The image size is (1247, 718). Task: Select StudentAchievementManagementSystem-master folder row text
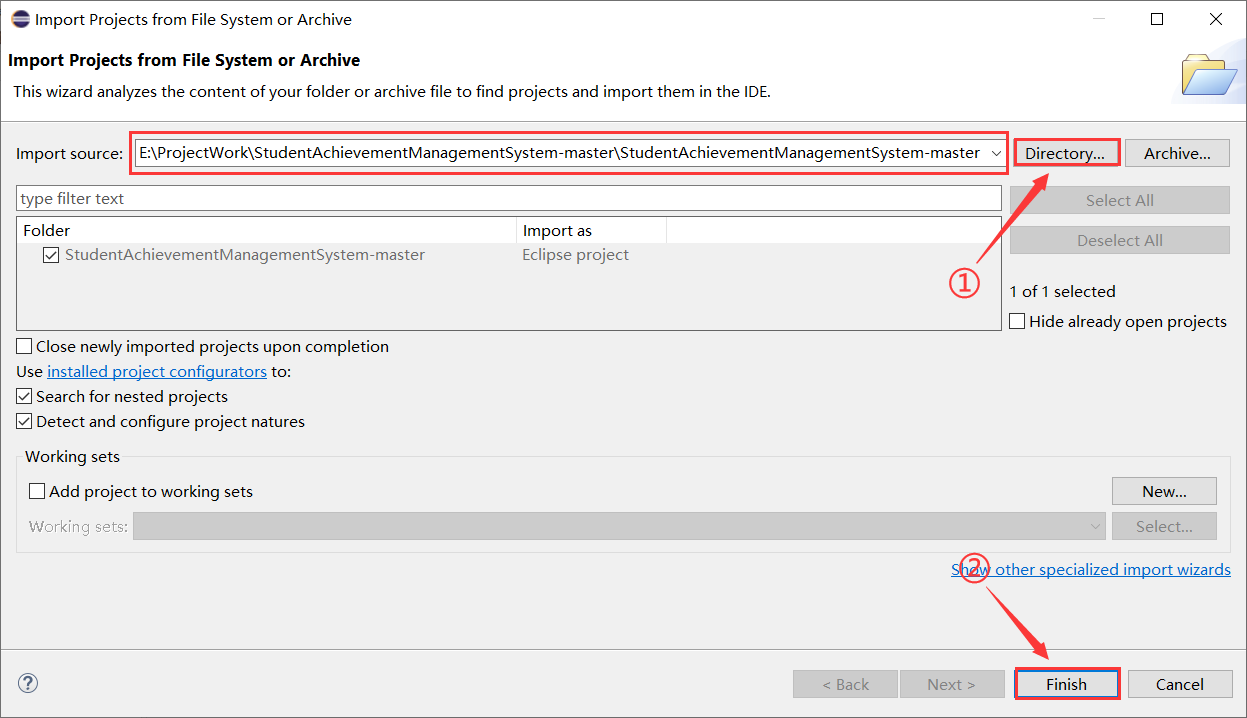(x=245, y=255)
